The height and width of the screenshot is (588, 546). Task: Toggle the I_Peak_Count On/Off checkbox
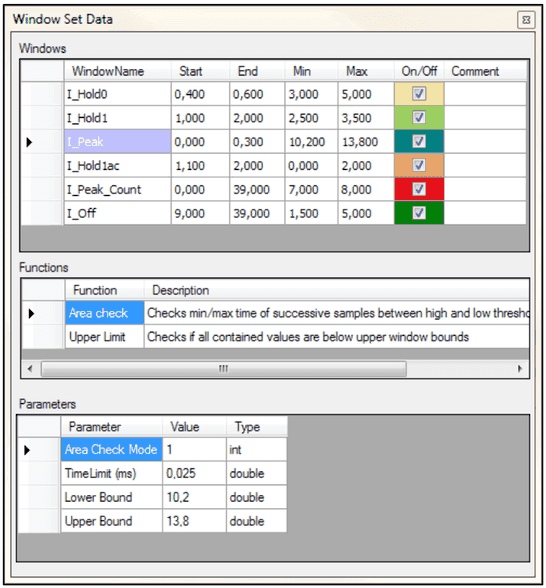(x=418, y=189)
